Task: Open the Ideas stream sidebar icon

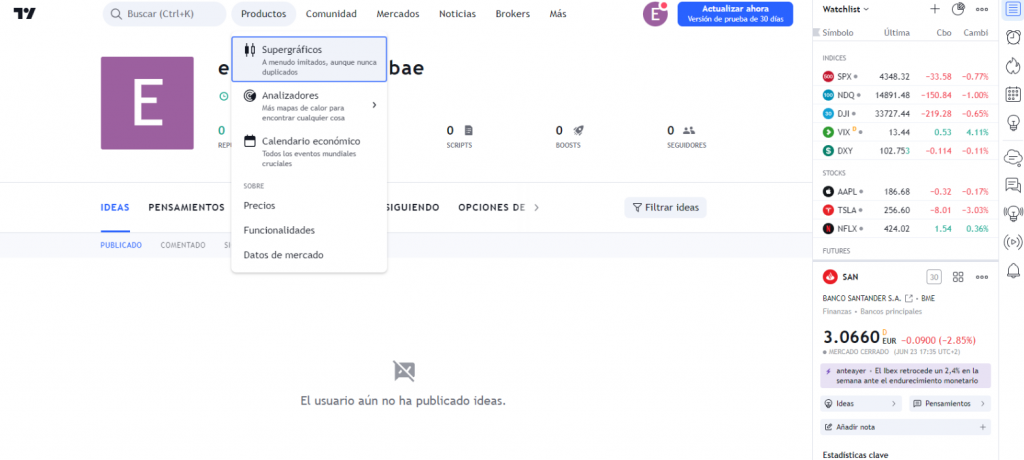Action: click(1013, 213)
